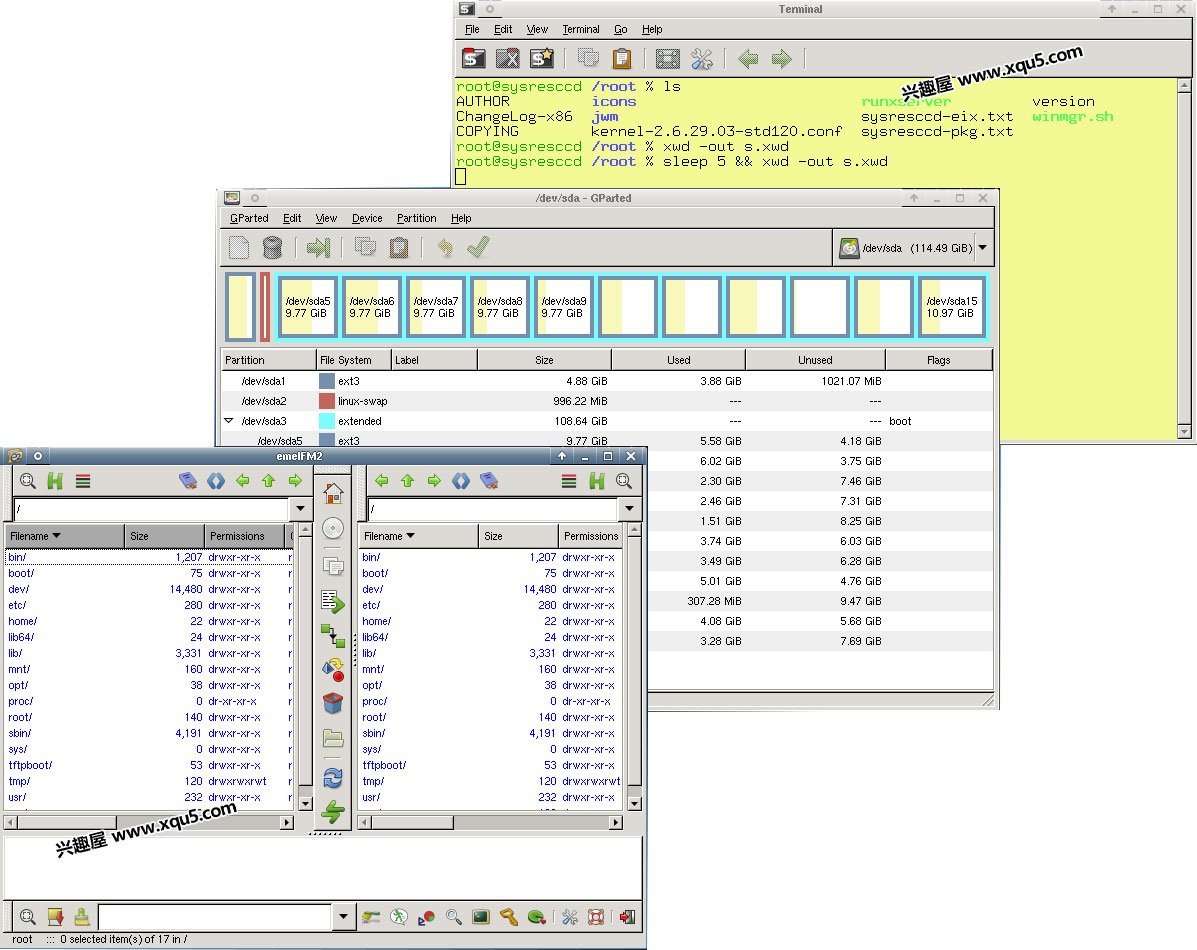Open Terminal preferences tools icon

(702, 59)
